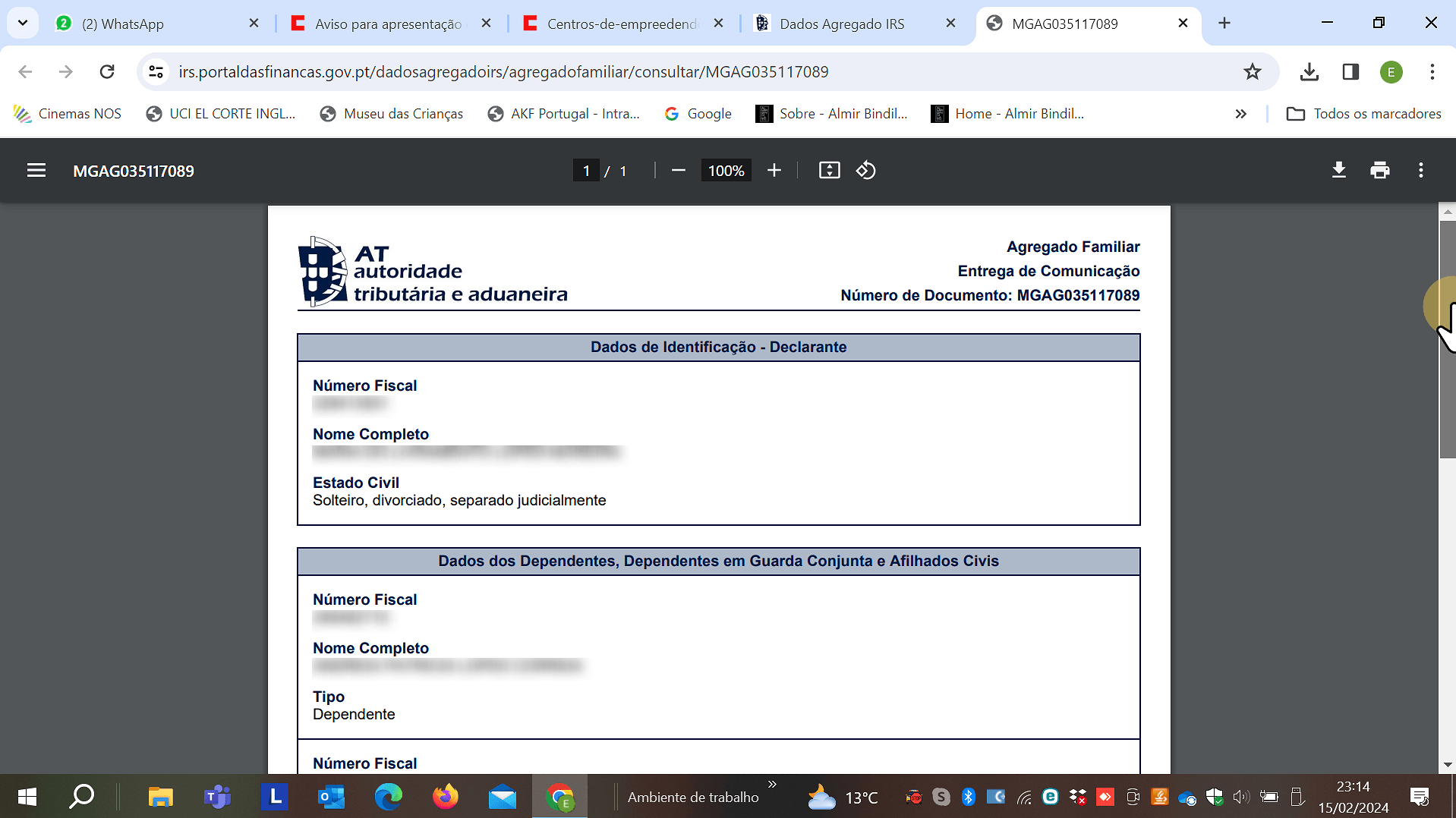Download the PDF from the viewer toolbar

click(x=1338, y=171)
